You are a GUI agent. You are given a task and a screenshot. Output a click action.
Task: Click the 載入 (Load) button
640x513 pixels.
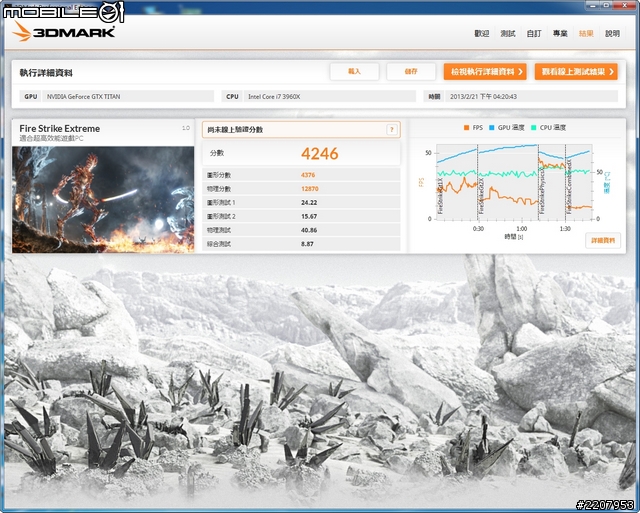click(x=354, y=71)
